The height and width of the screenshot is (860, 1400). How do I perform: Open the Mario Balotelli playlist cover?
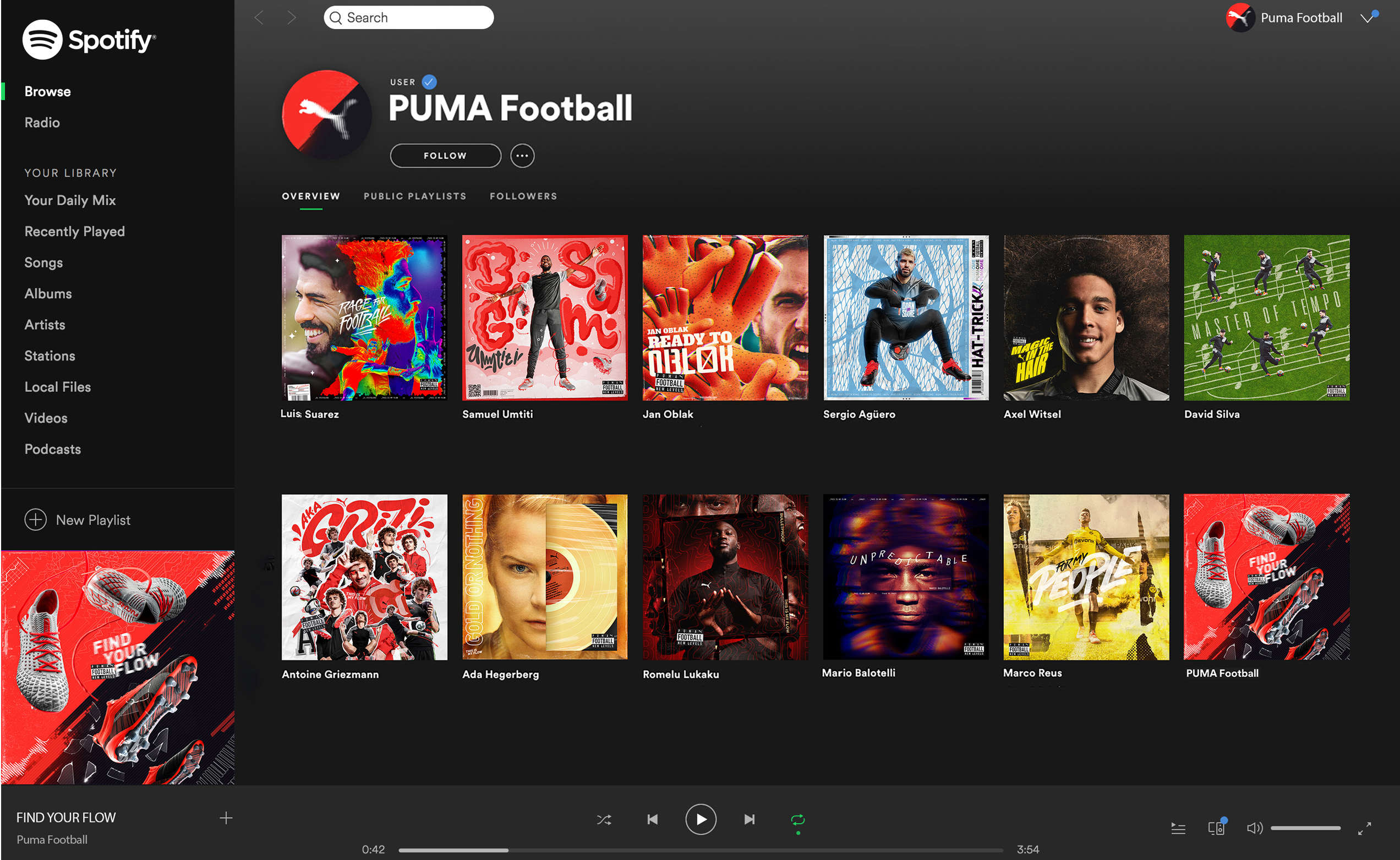[906, 577]
